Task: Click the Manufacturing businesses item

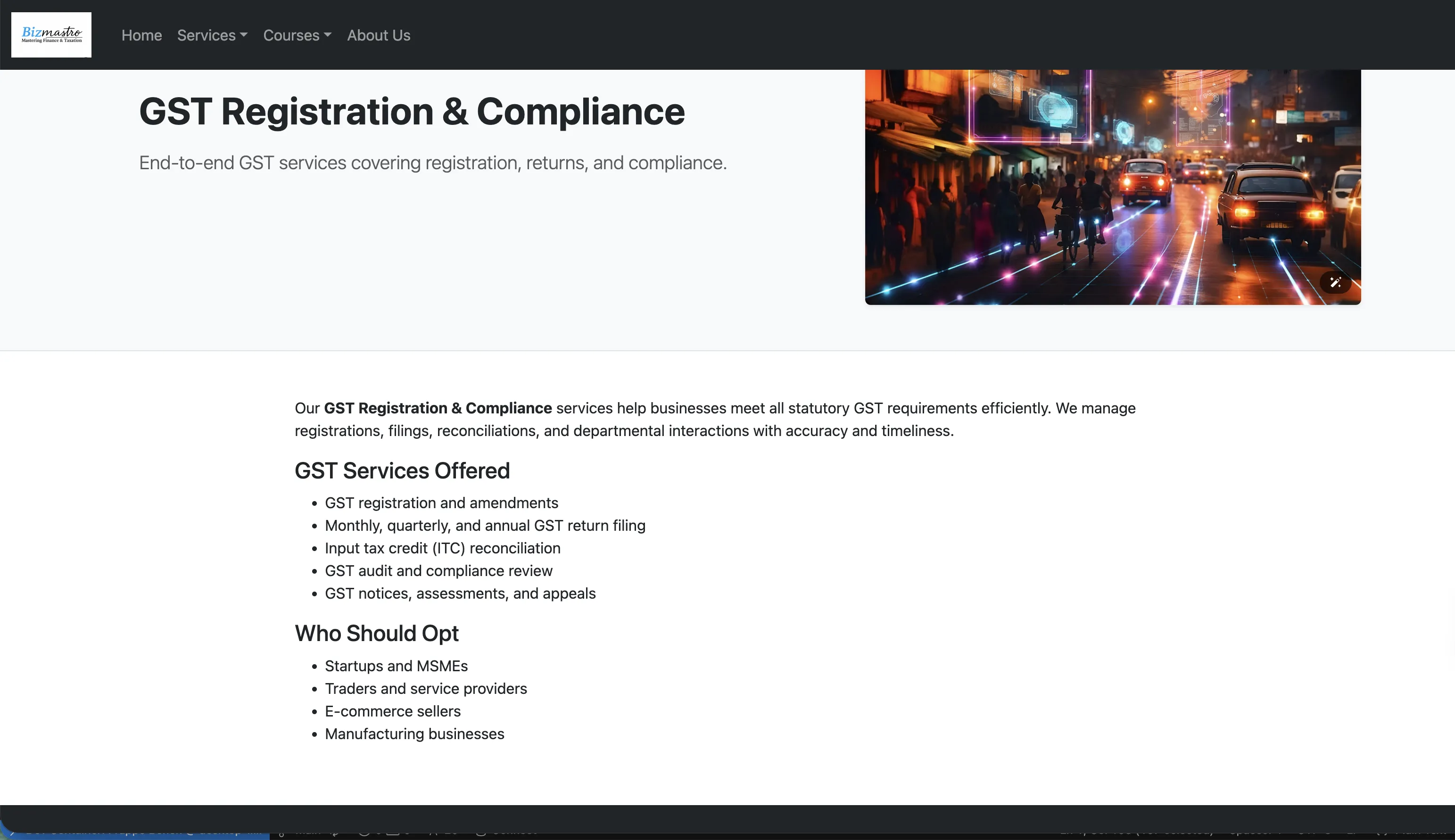Action: [x=413, y=734]
